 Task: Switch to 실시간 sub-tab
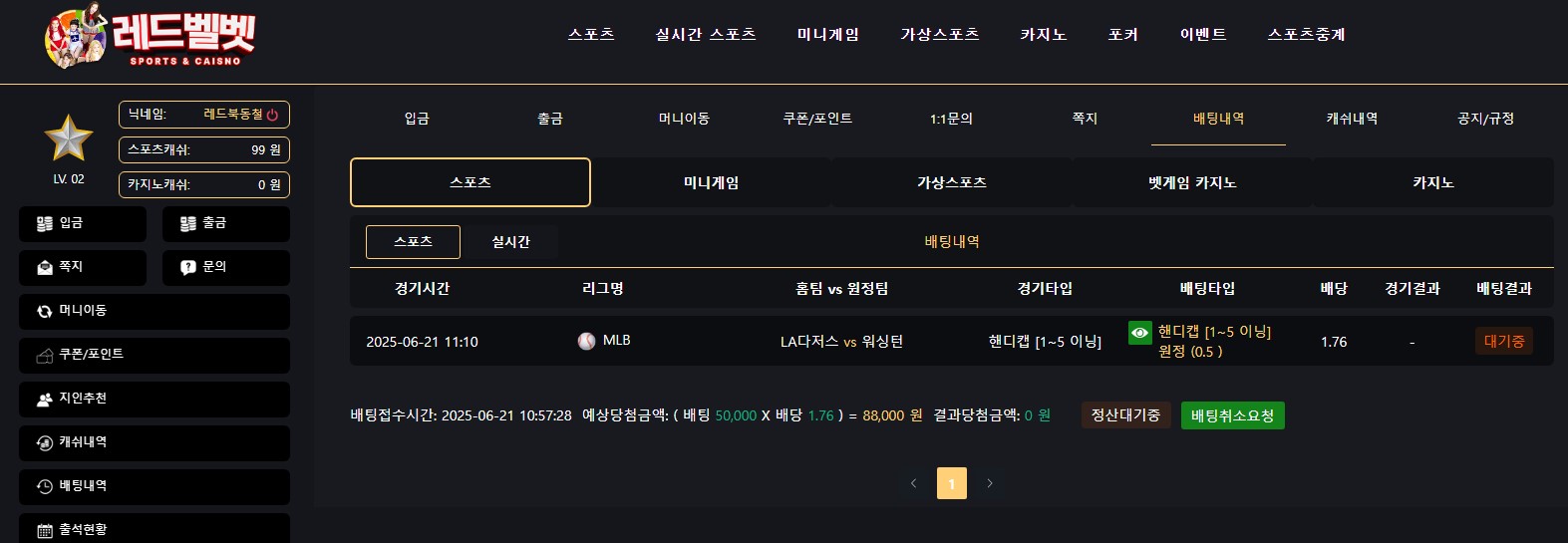pyautogui.click(x=510, y=242)
